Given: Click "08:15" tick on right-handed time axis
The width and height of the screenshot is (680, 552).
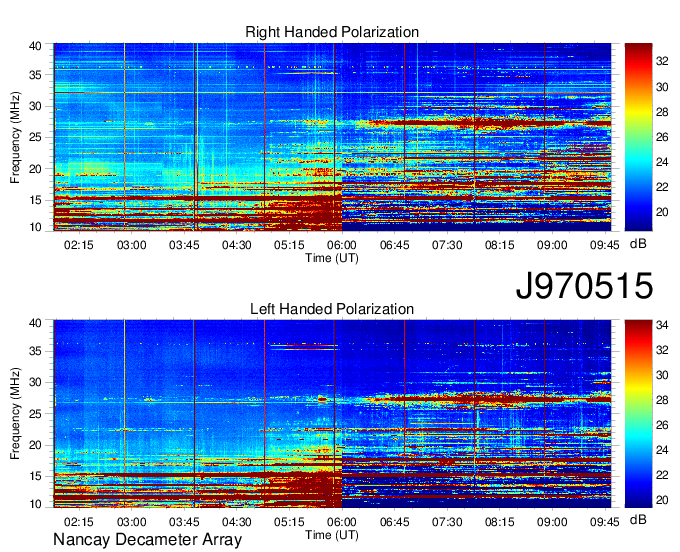Looking at the screenshot, I should [500, 245].
